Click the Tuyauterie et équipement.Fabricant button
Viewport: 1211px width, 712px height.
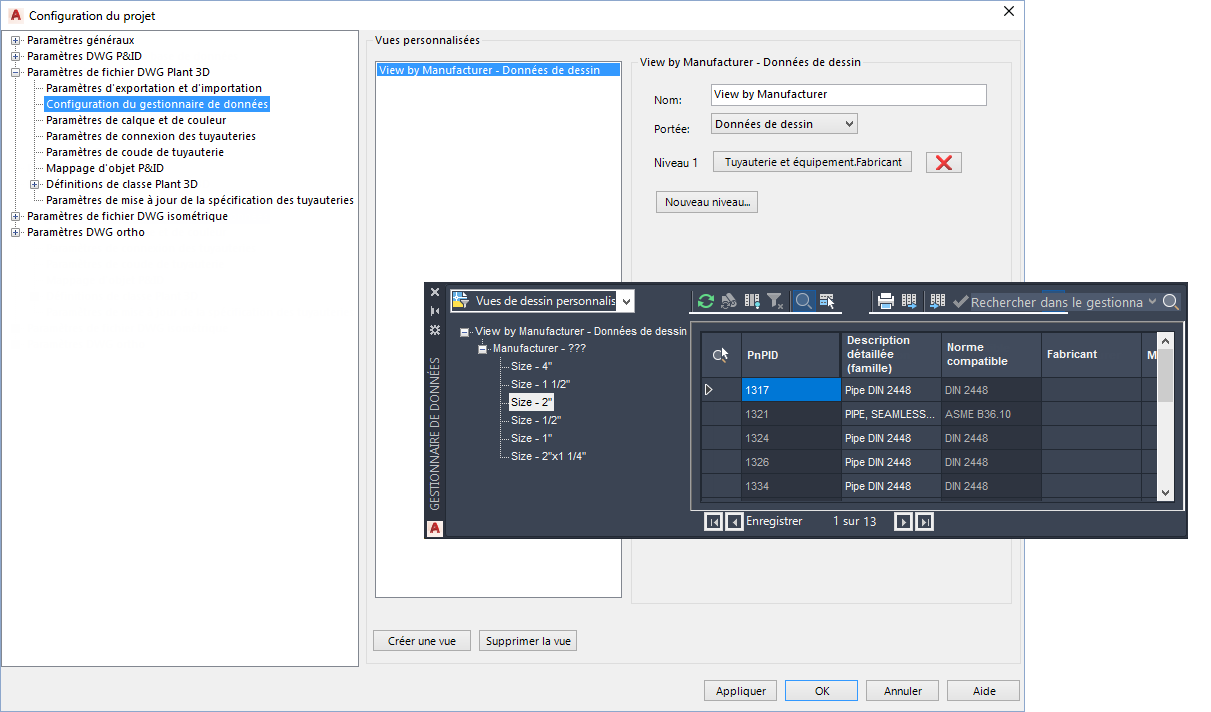pos(812,162)
